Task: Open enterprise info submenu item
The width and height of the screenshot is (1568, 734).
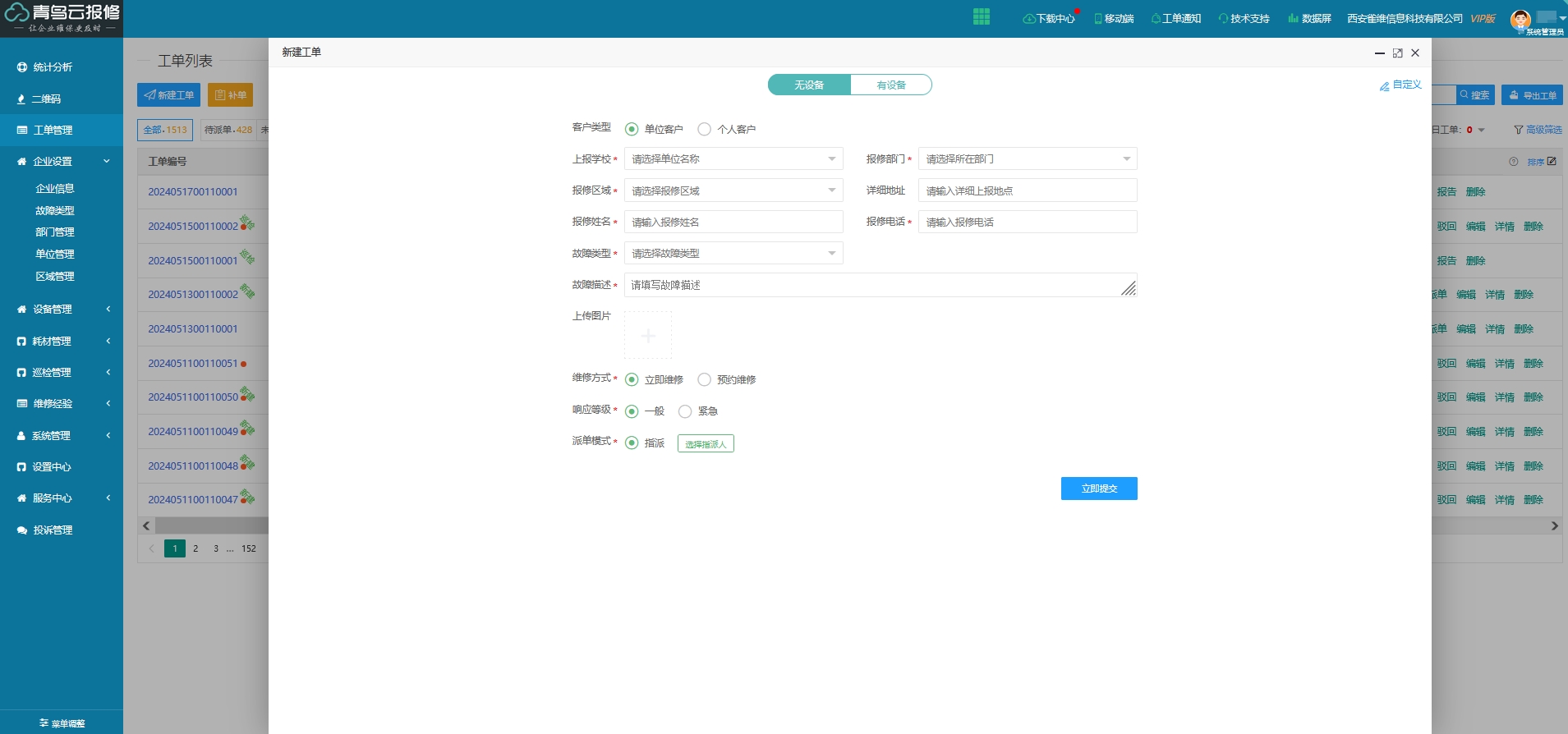Action: tap(55, 188)
